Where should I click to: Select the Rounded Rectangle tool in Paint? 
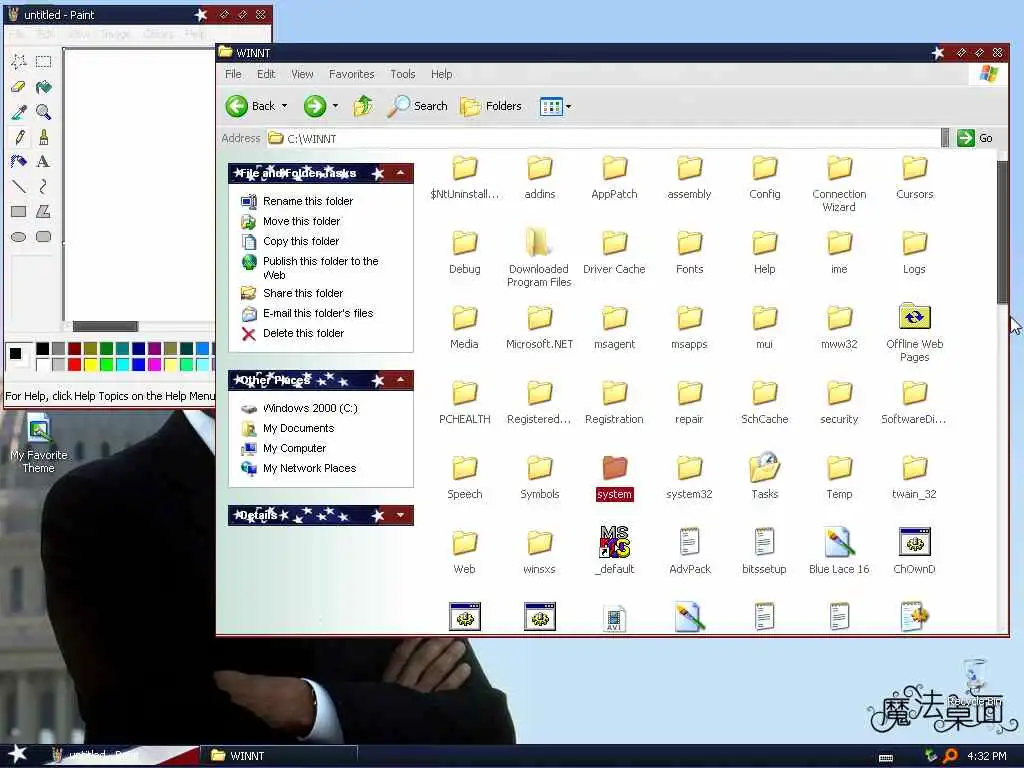coord(44,236)
